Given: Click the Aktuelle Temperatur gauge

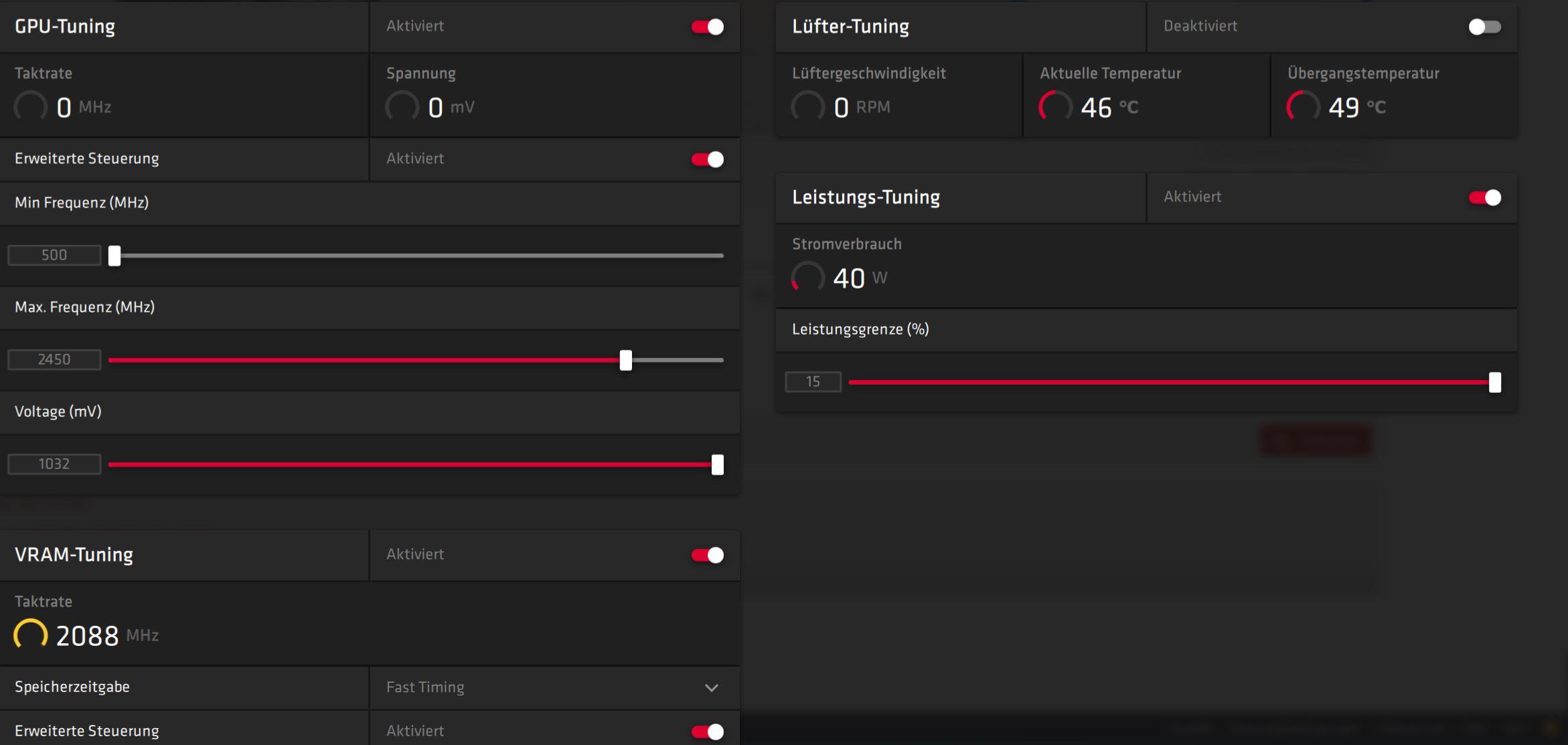Looking at the screenshot, I should coord(1055,107).
